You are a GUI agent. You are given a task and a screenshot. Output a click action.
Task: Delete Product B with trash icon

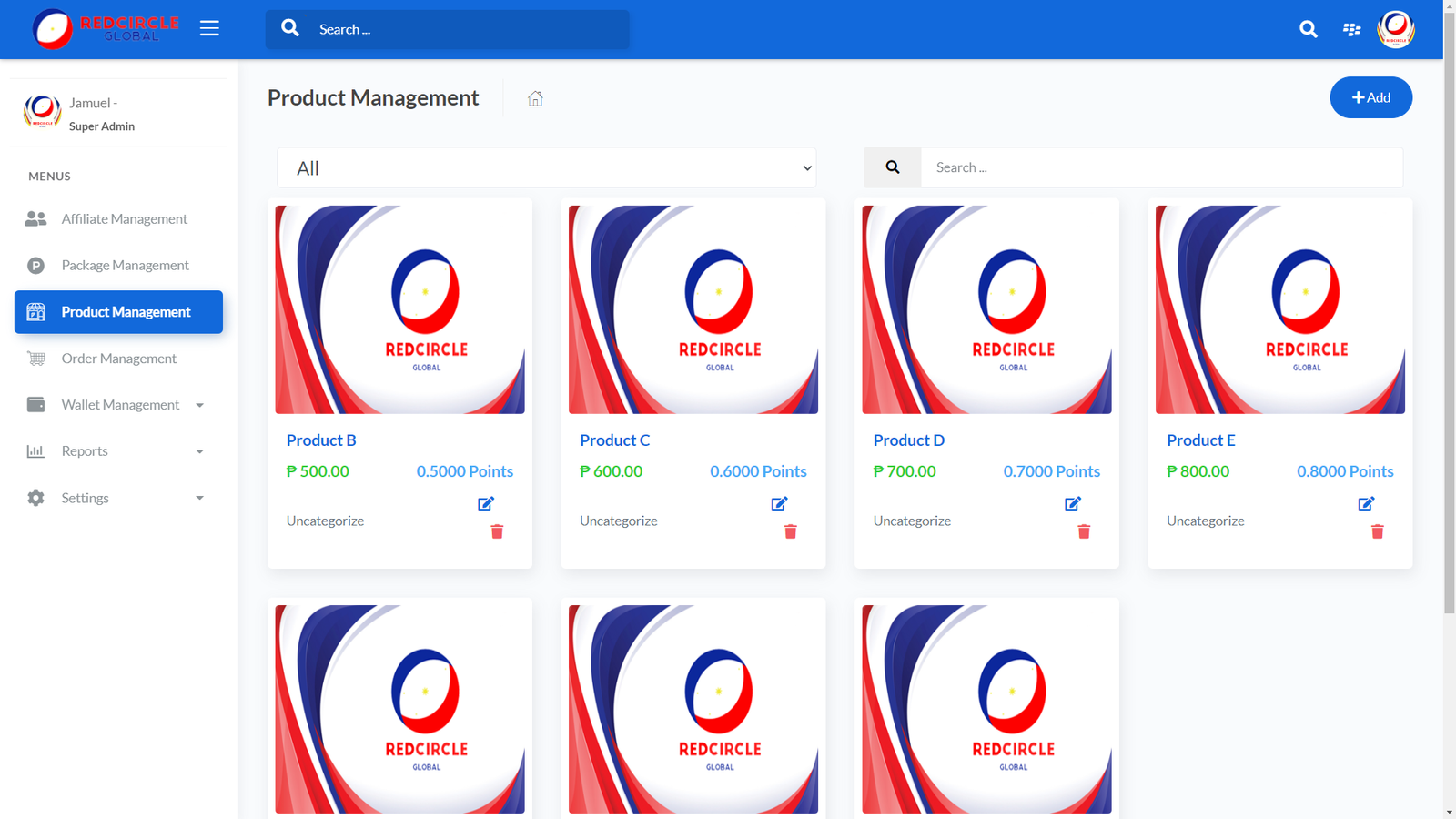[497, 531]
